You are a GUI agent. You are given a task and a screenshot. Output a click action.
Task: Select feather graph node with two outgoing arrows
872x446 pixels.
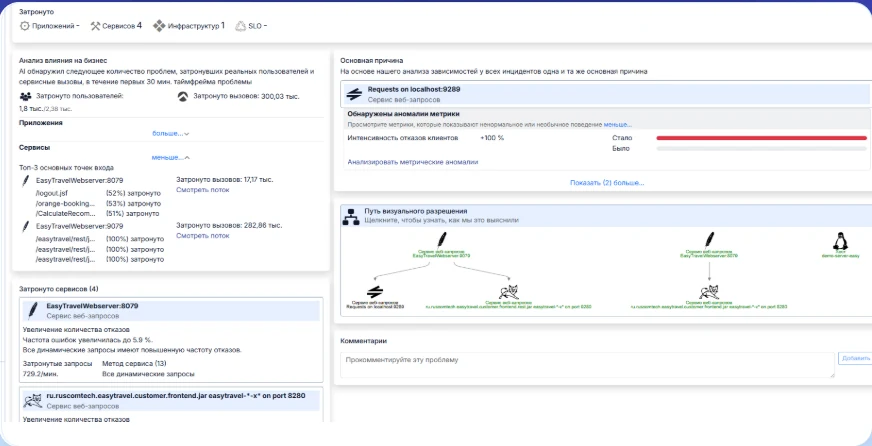pyautogui.click(x=442, y=240)
